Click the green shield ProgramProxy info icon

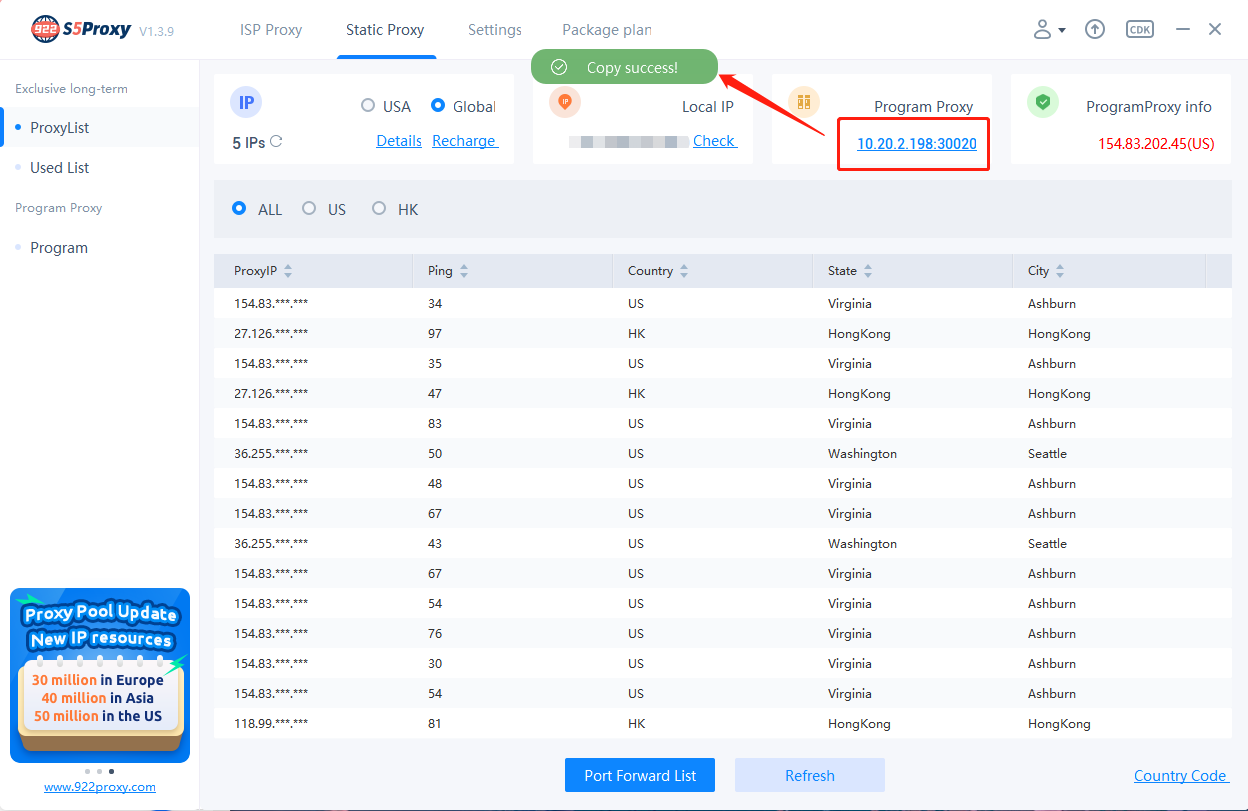pyautogui.click(x=1043, y=102)
